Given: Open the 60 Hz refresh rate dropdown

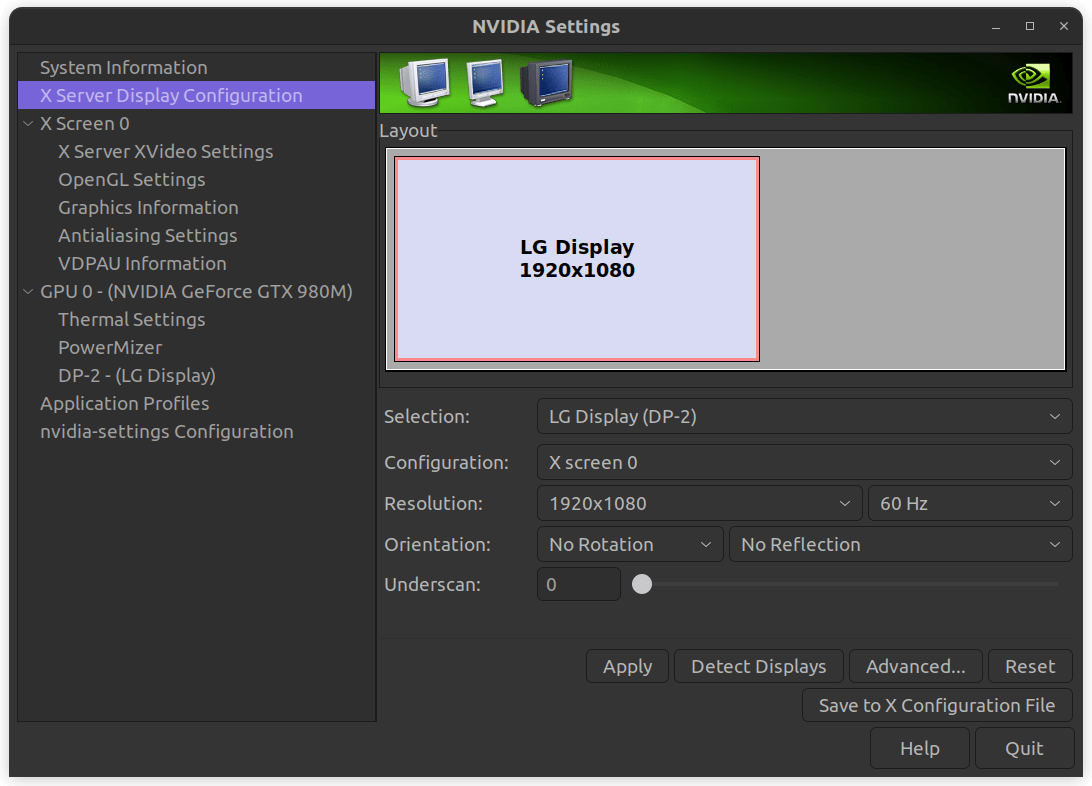Looking at the screenshot, I should (x=969, y=503).
